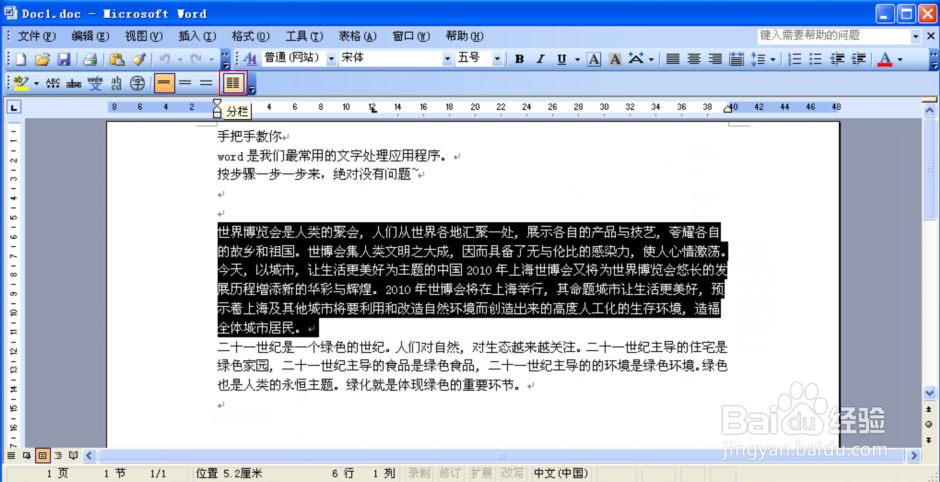Viewport: 940px width, 482px height.
Task: Expand the undo history dropdown
Action: coord(180,59)
